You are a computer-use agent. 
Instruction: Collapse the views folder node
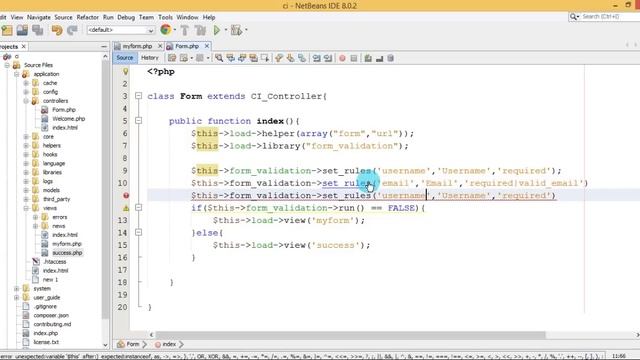tap(26, 208)
